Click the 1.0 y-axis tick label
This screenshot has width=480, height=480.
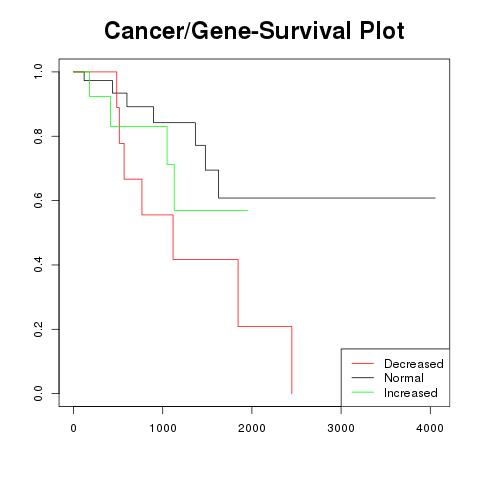tap(38, 72)
